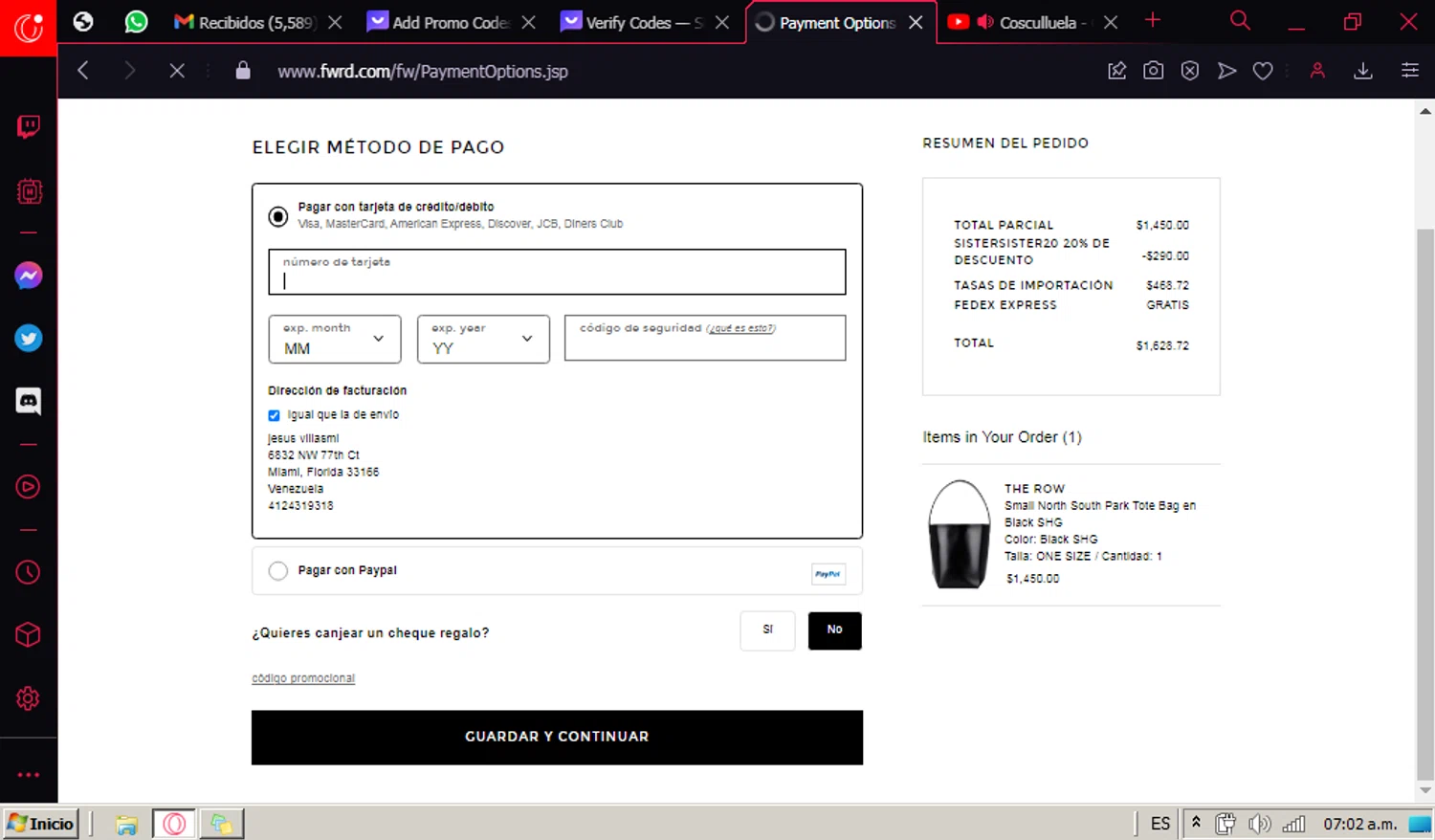Click the número de tarjeta field
Screen dimensions: 1435x840
[x=557, y=272]
